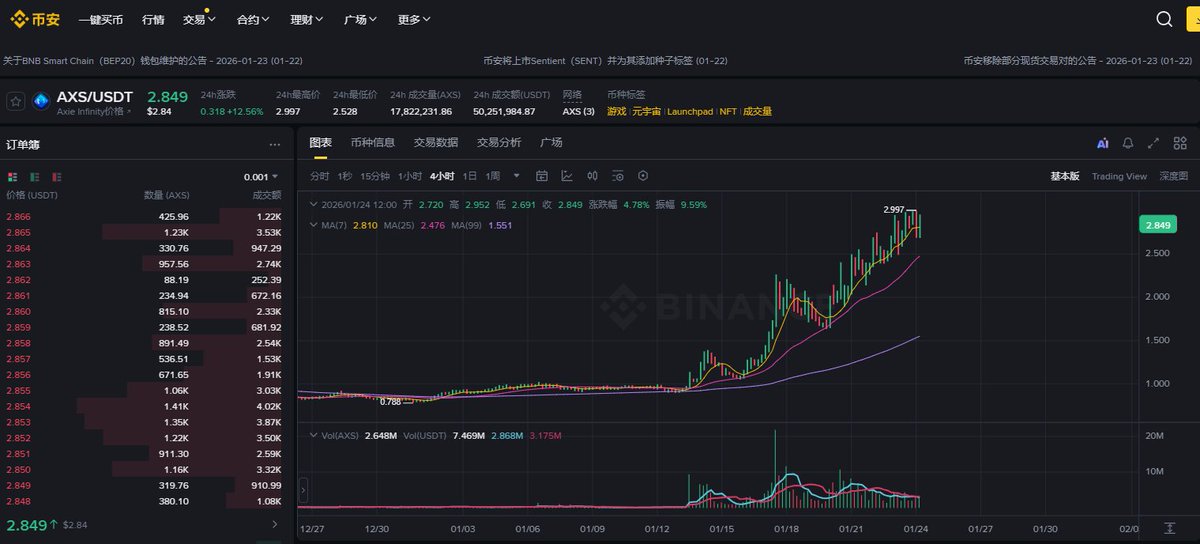1200x544 pixels.
Task: Click chart scale reset icon at bottom right
Action: point(1170,527)
